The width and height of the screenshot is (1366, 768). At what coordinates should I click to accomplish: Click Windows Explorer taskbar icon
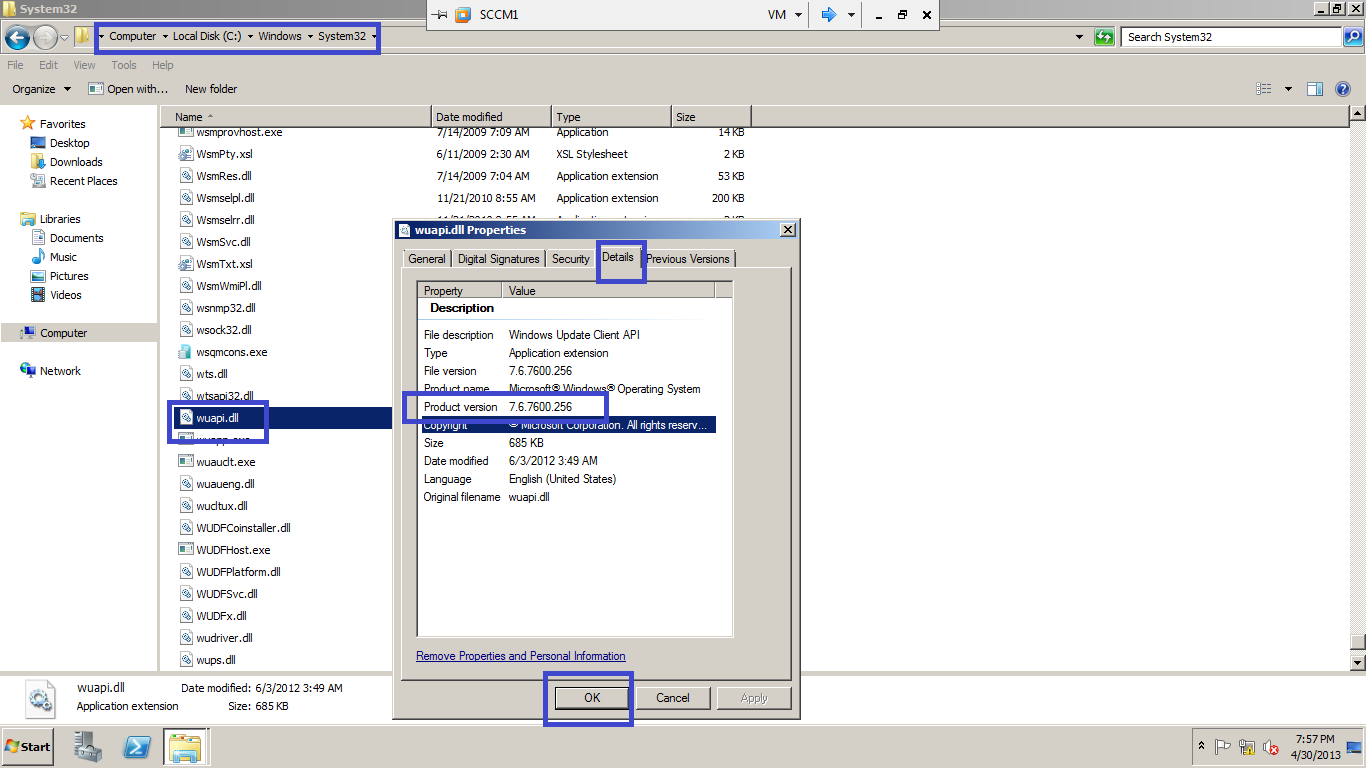click(x=186, y=746)
